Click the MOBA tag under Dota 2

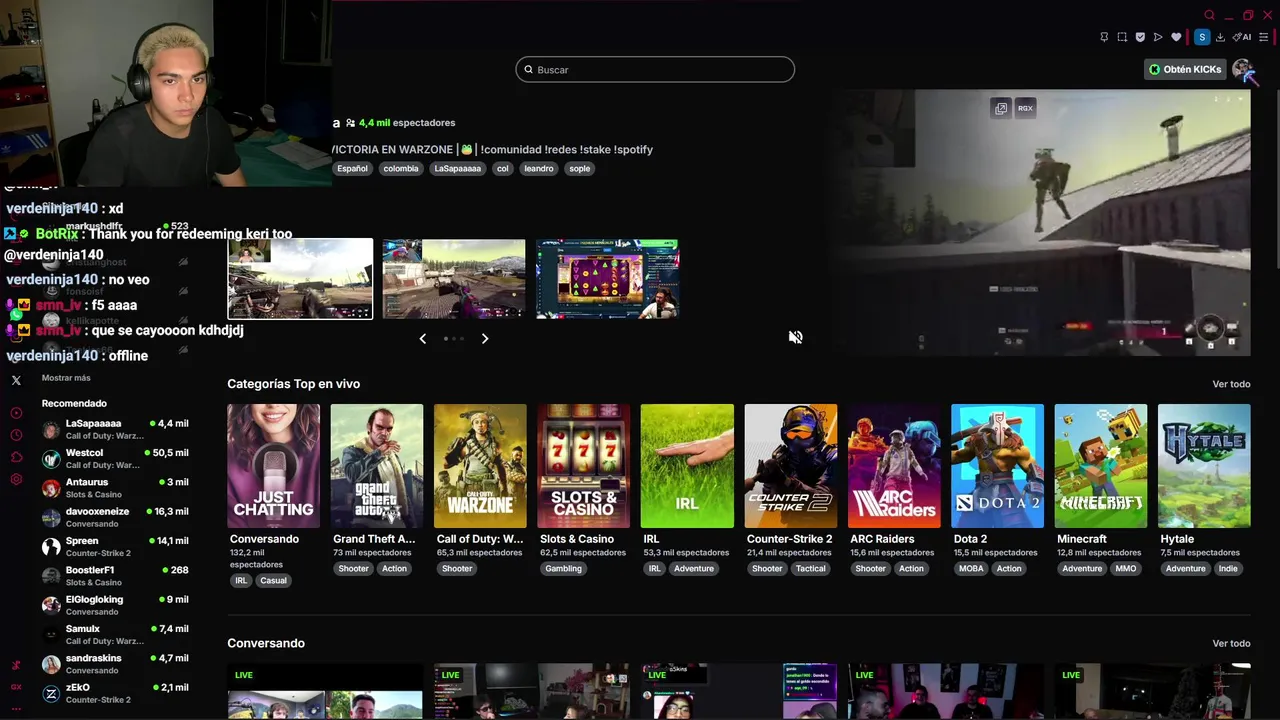[x=971, y=569]
